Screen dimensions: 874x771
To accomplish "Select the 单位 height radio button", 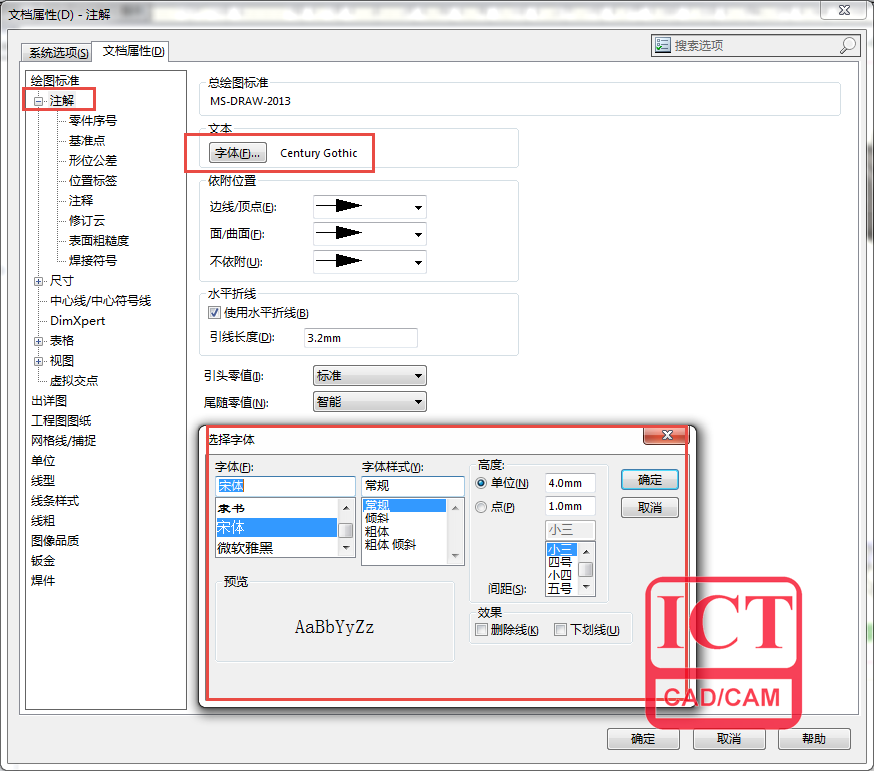I will [482, 483].
